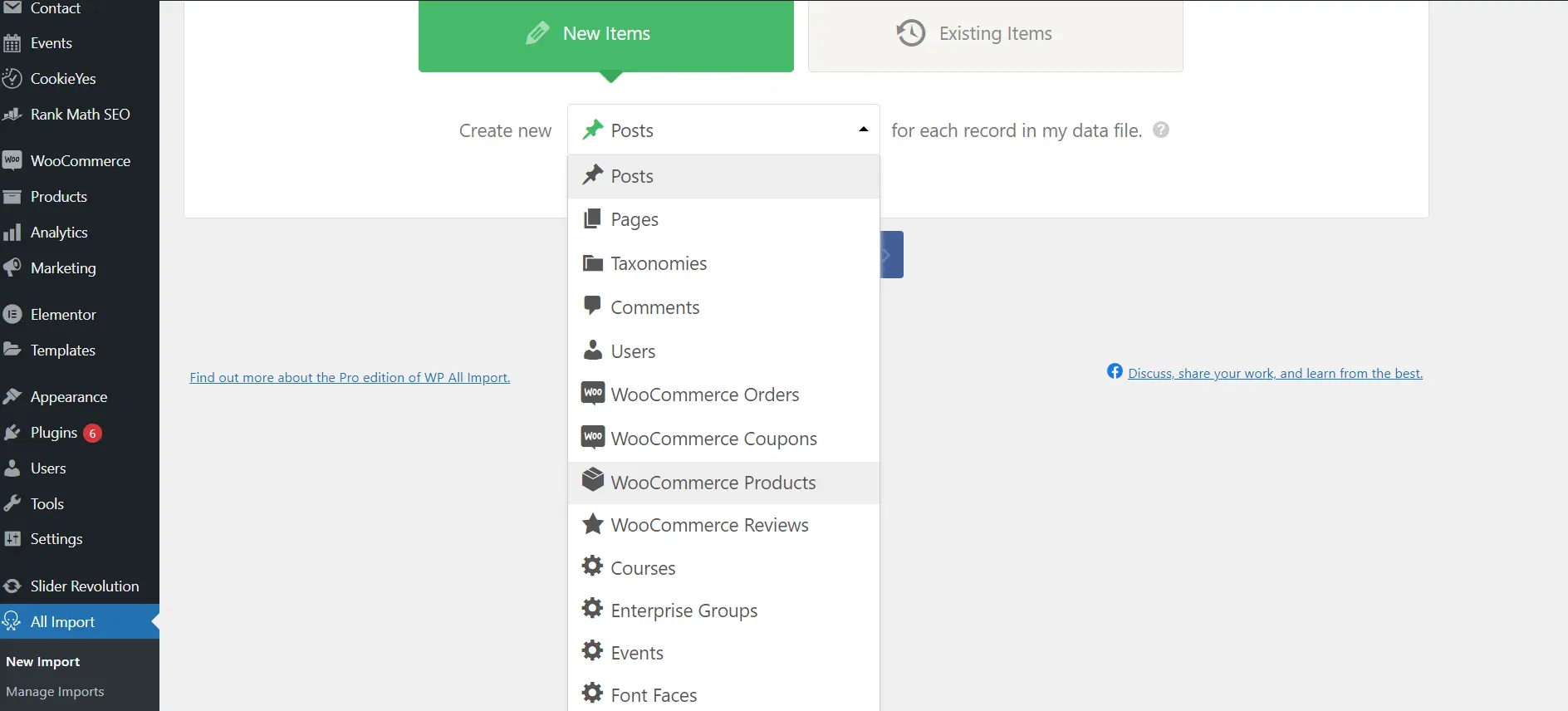
Task: Choose Enterprise Groups from the list
Action: [723, 610]
